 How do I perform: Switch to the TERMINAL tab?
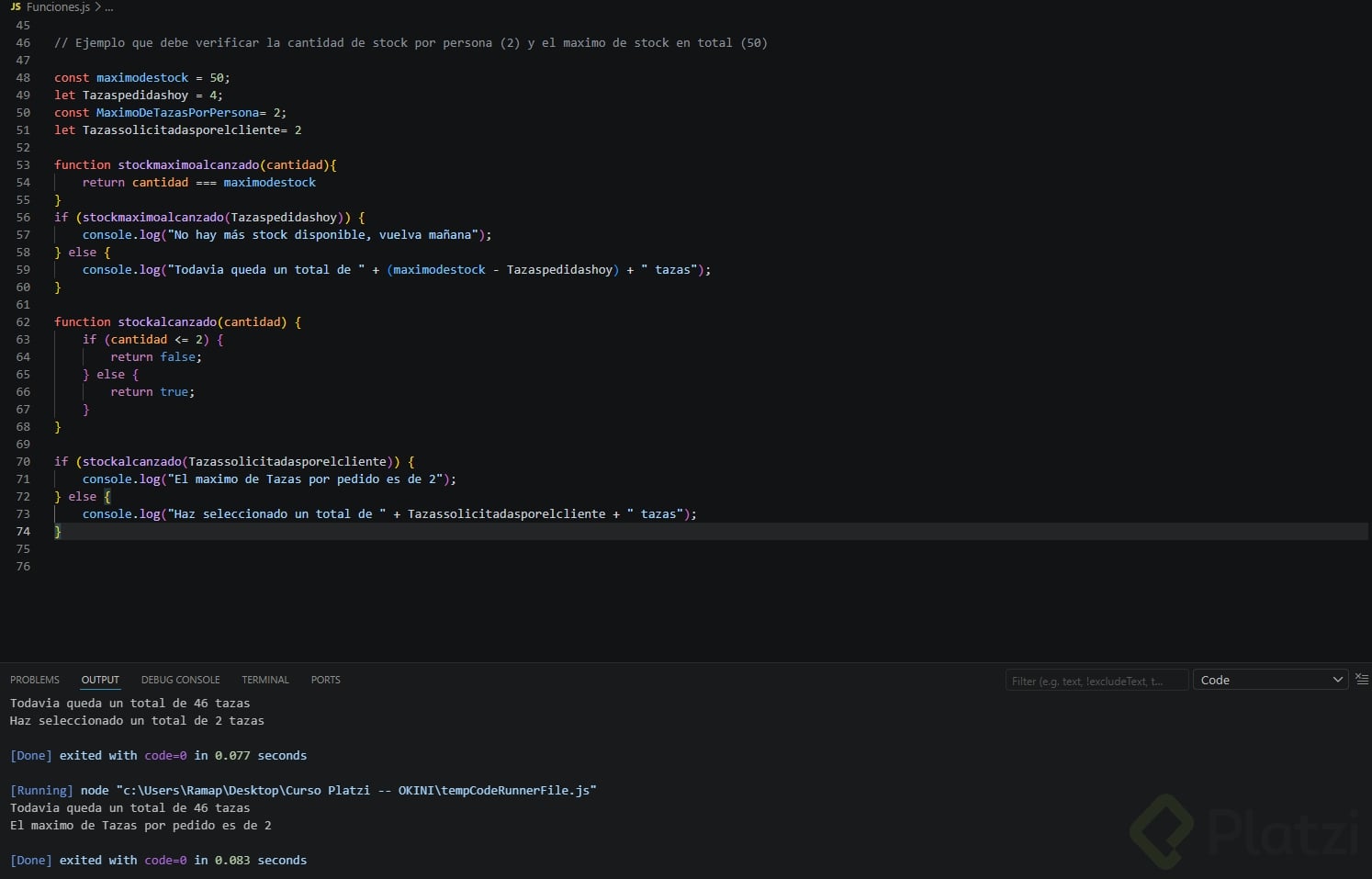click(265, 680)
